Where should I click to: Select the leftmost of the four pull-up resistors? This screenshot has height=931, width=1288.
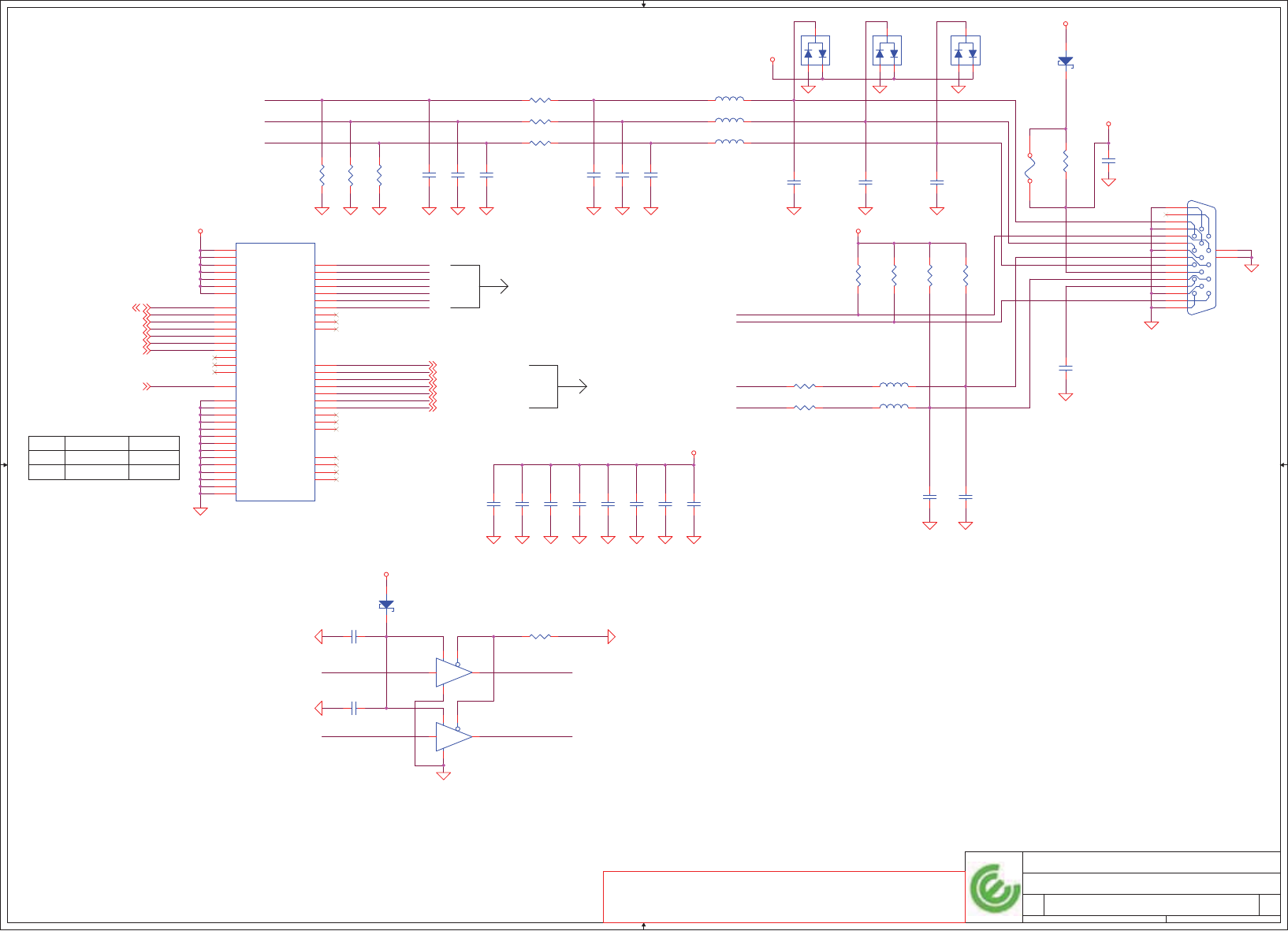pos(858,276)
